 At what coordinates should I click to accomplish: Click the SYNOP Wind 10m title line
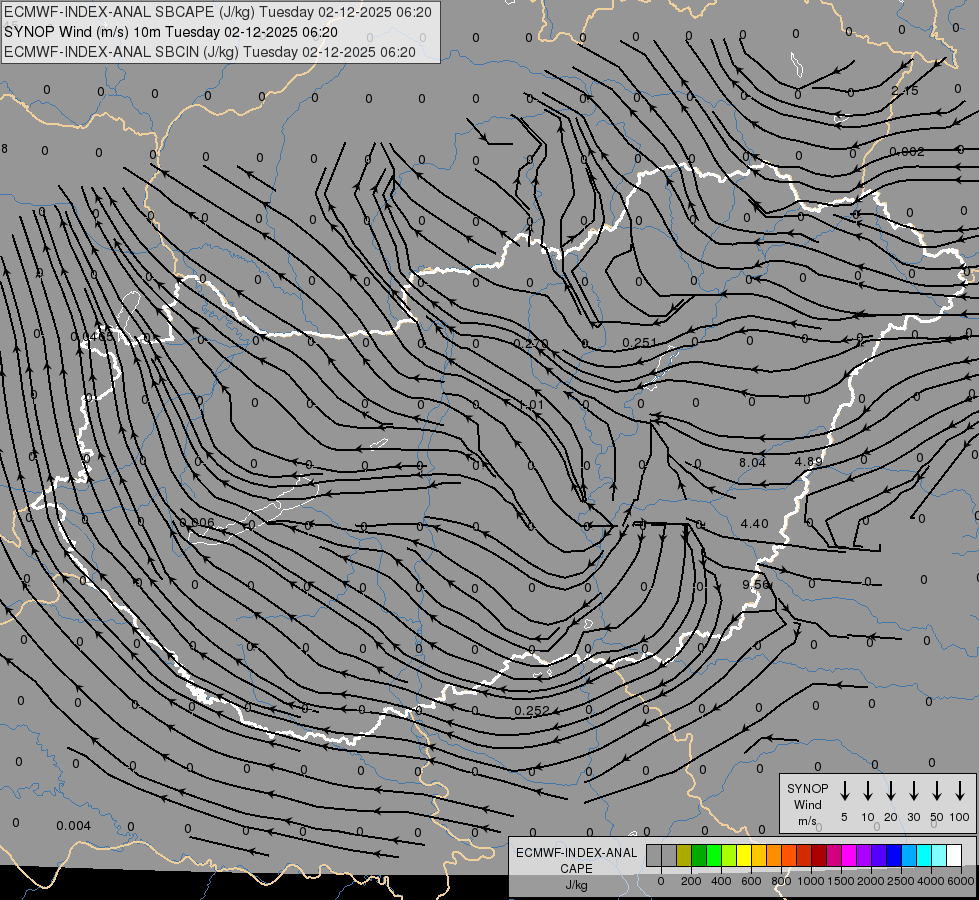point(171,32)
